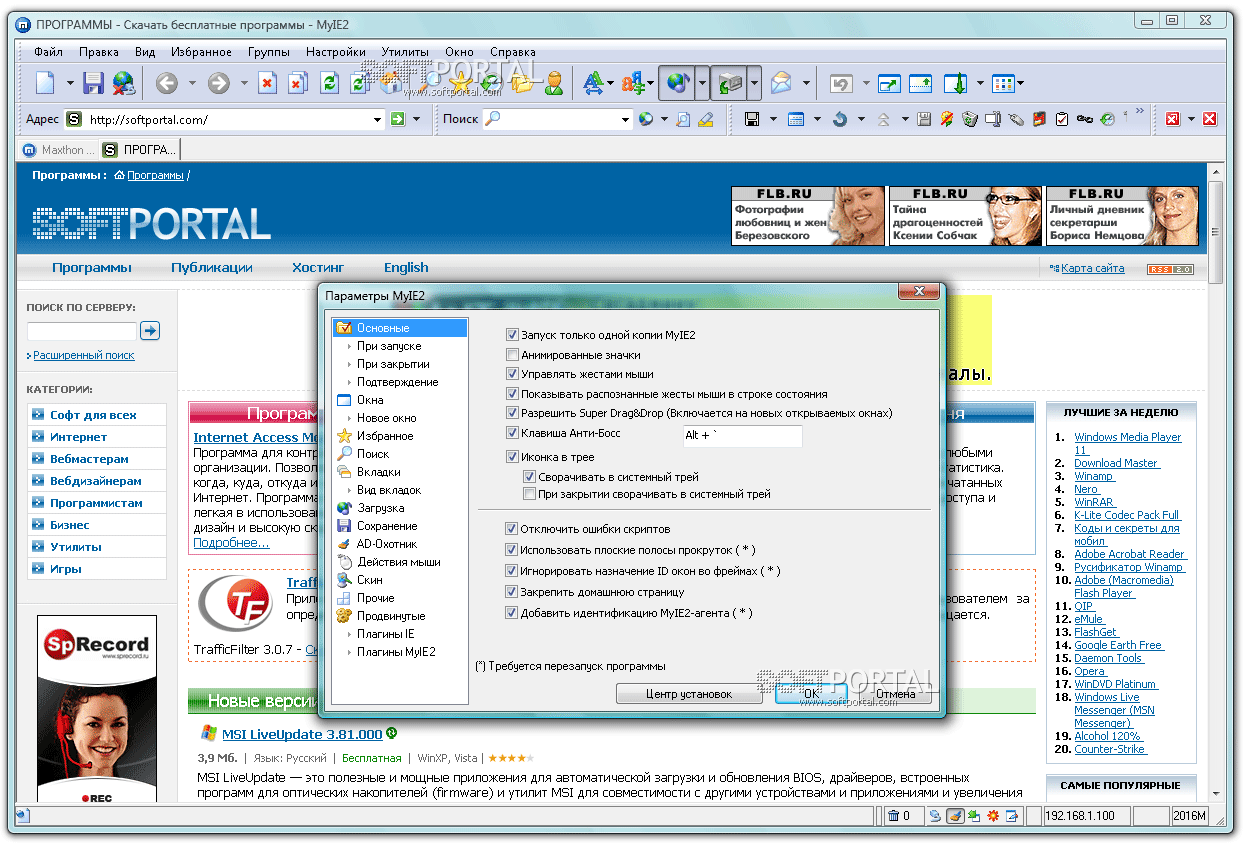Image resolution: width=1244 pixels, height=844 pixels.
Task: Select 'Плагины IE' in settings tree
Action: click(386, 634)
